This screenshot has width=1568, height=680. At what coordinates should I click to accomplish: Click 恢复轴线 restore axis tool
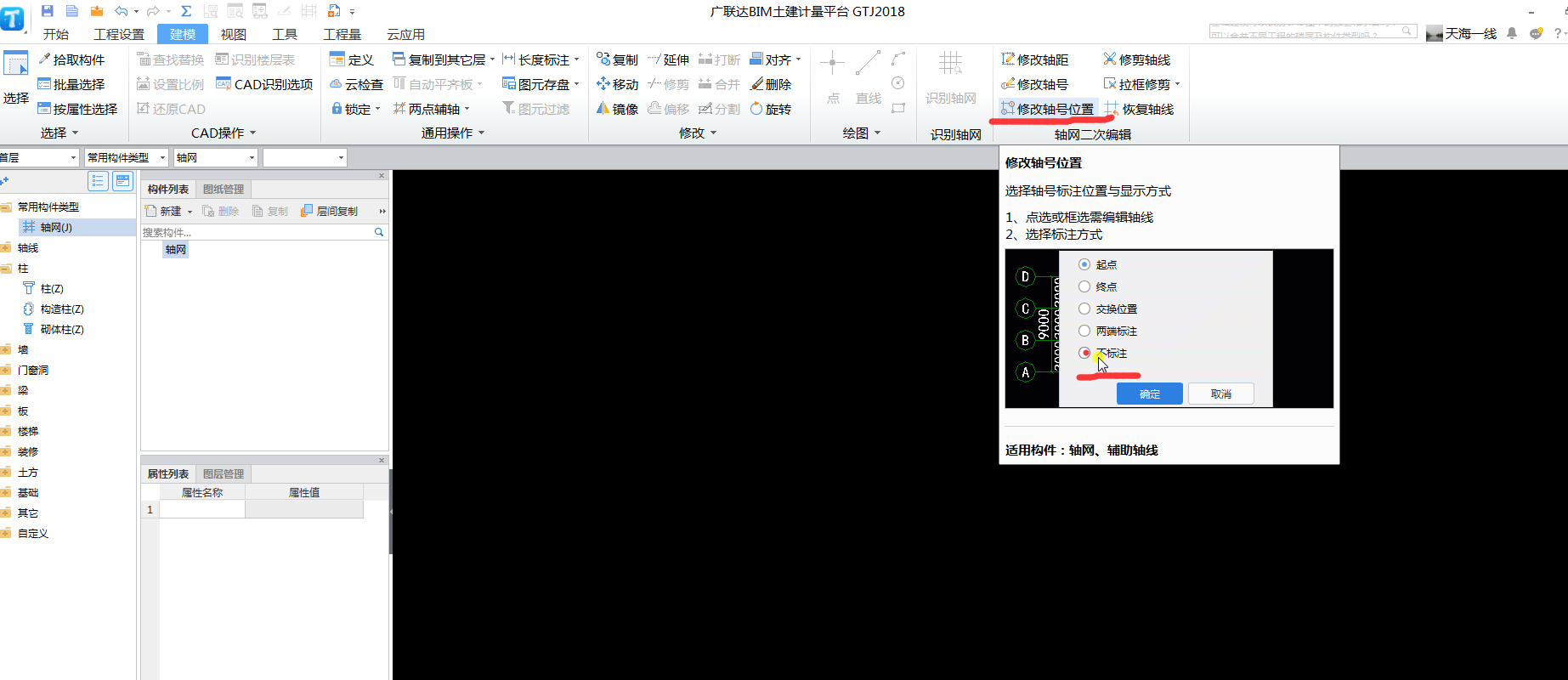pyautogui.click(x=1139, y=109)
